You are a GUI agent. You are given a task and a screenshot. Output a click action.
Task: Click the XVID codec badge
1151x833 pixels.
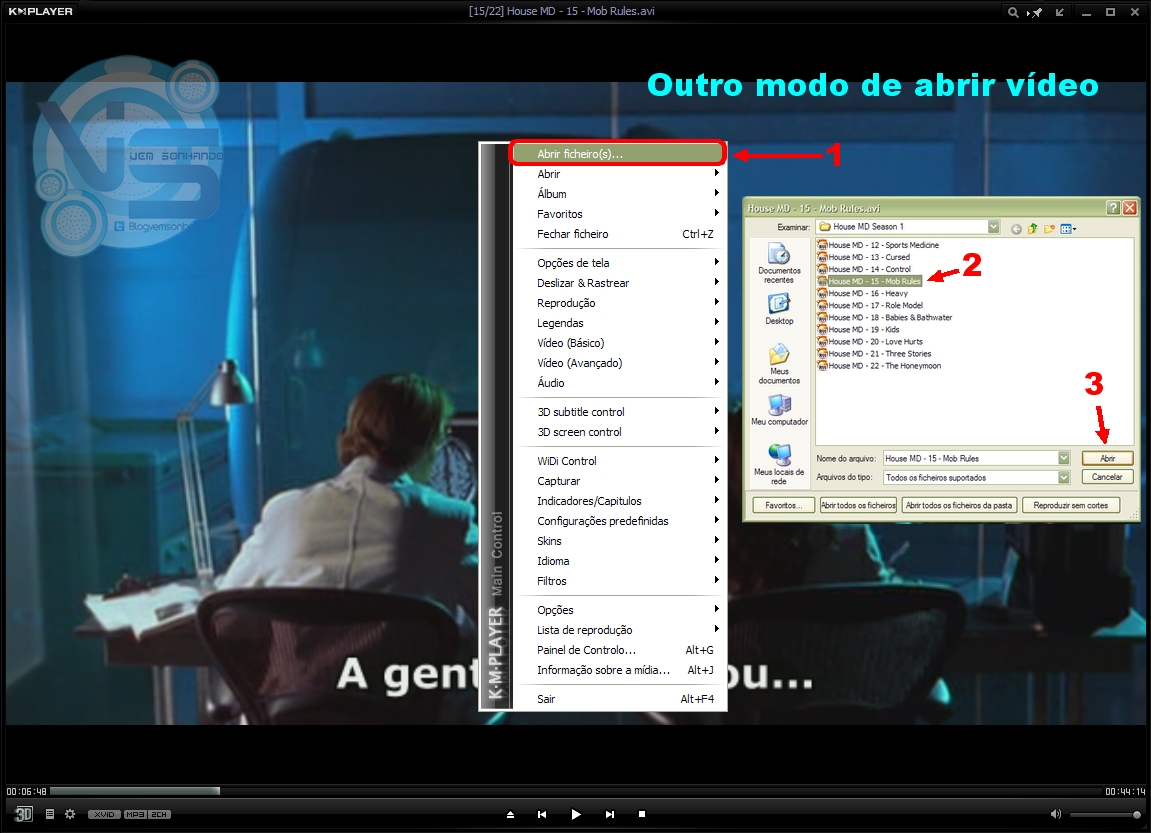click(104, 815)
